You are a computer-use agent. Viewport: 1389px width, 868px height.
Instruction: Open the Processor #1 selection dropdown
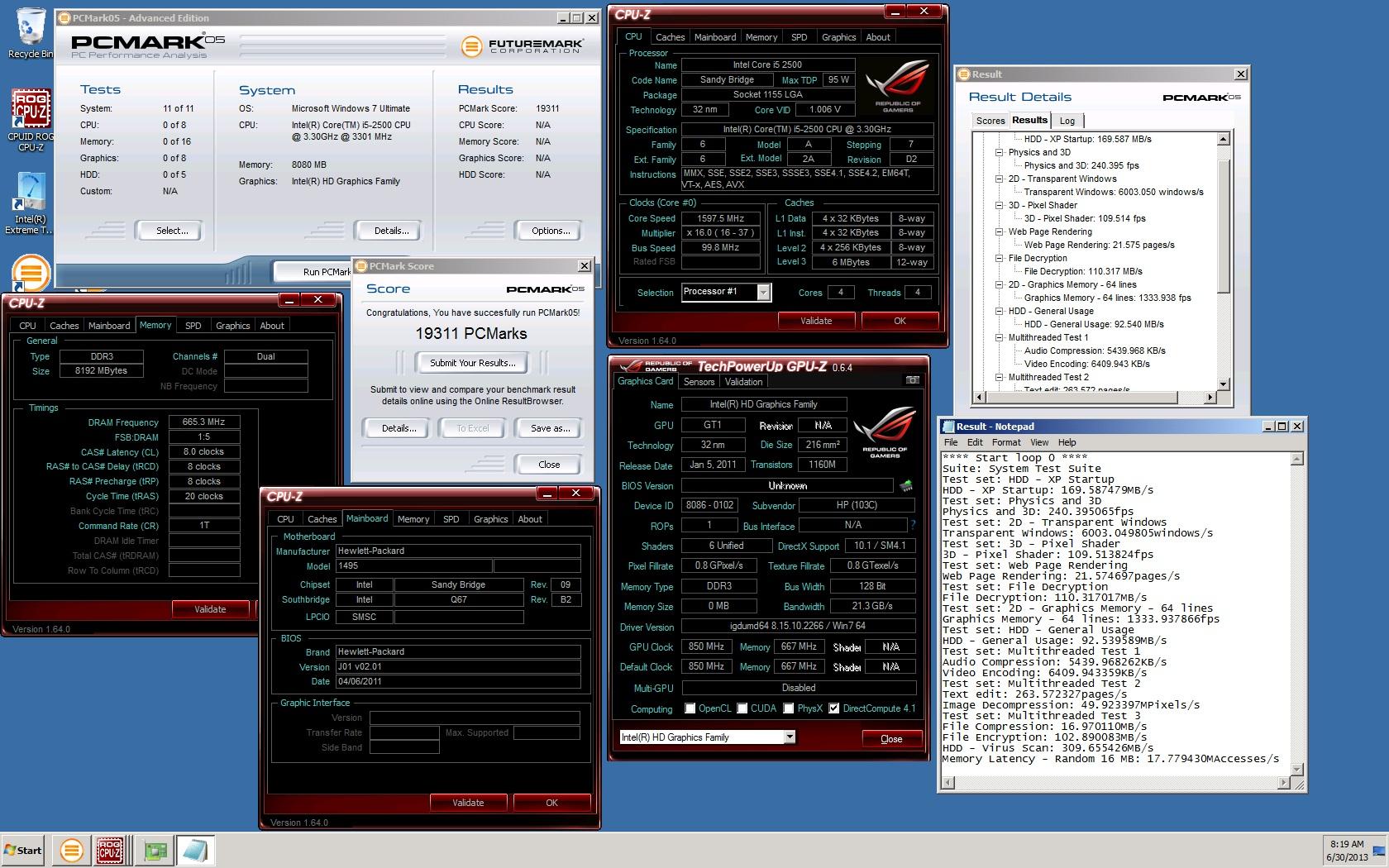click(763, 292)
